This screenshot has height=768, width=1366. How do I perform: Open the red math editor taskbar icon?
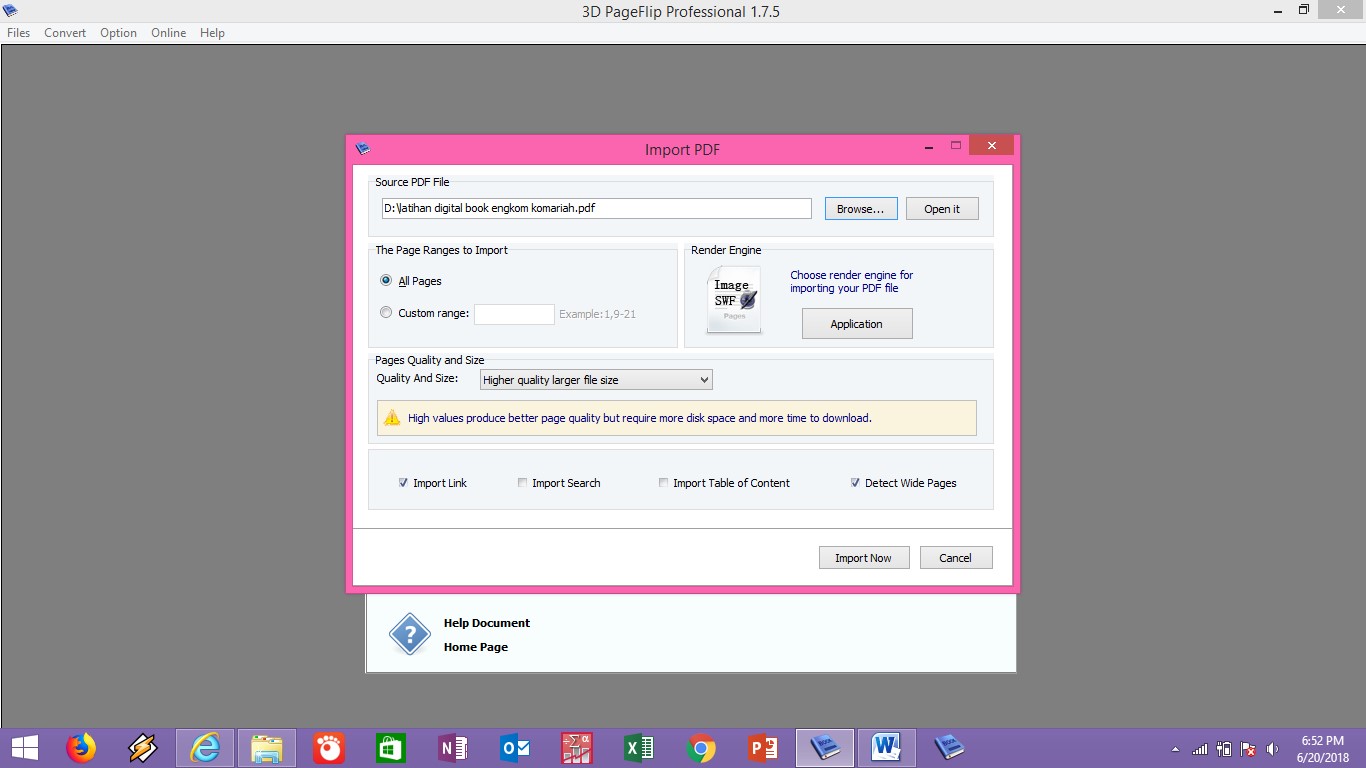point(577,748)
